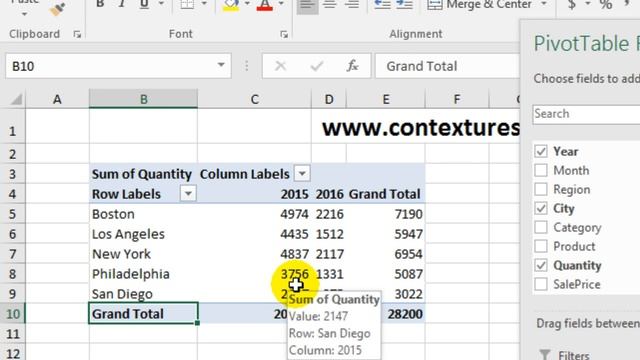Screen dimensions: 640x360
Task: Select the Sum of Quantity cell in row 3
Action: coord(143,174)
